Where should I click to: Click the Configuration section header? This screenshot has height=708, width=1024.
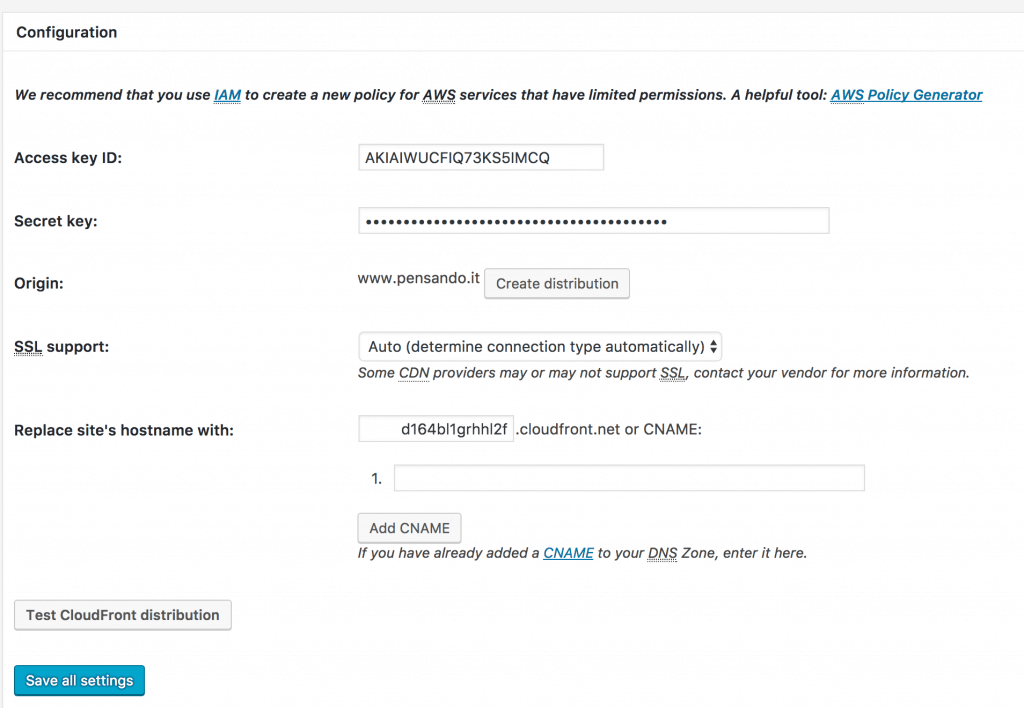pos(66,32)
